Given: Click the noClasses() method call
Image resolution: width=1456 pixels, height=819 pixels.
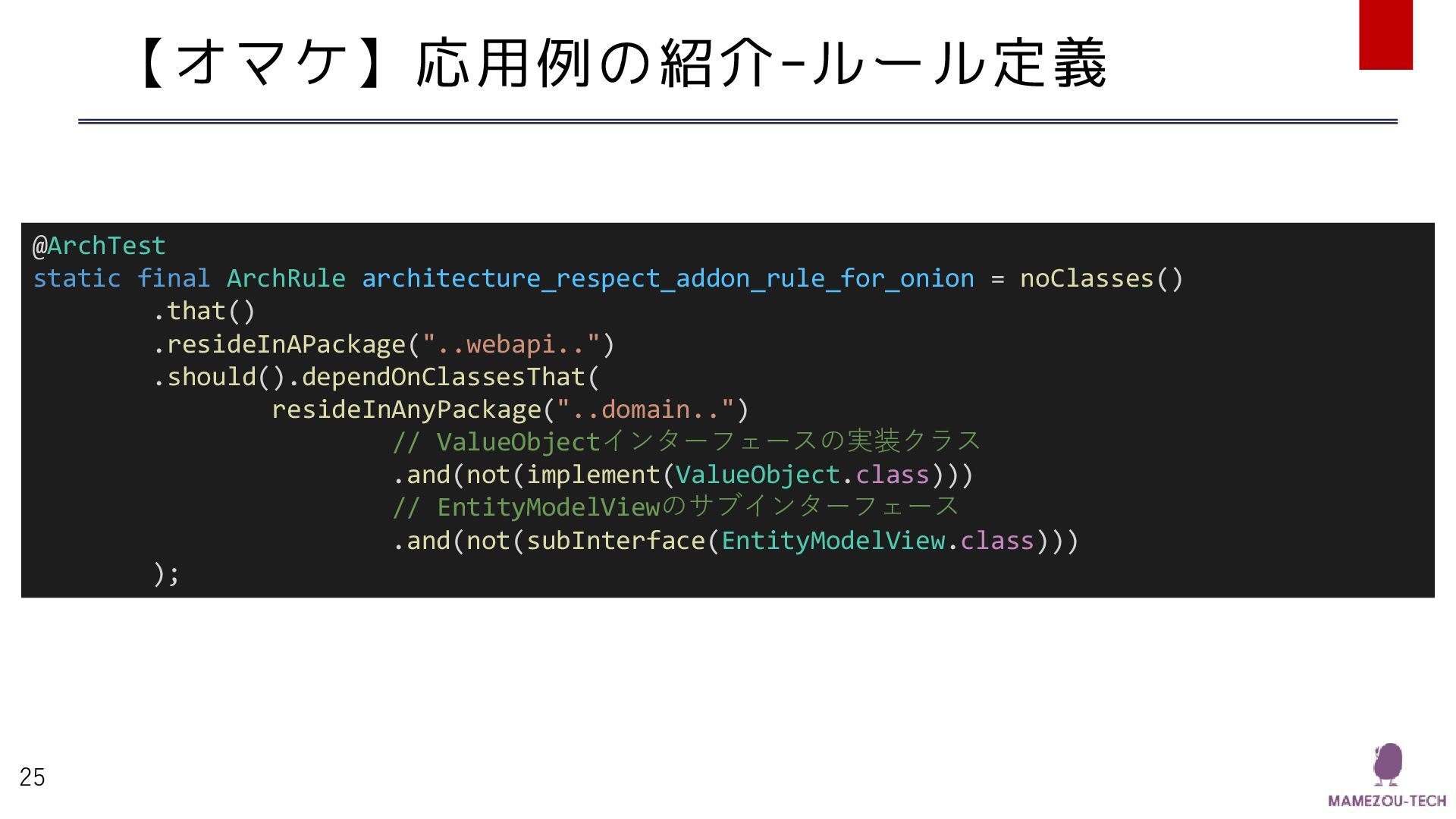Looking at the screenshot, I should 1101,278.
